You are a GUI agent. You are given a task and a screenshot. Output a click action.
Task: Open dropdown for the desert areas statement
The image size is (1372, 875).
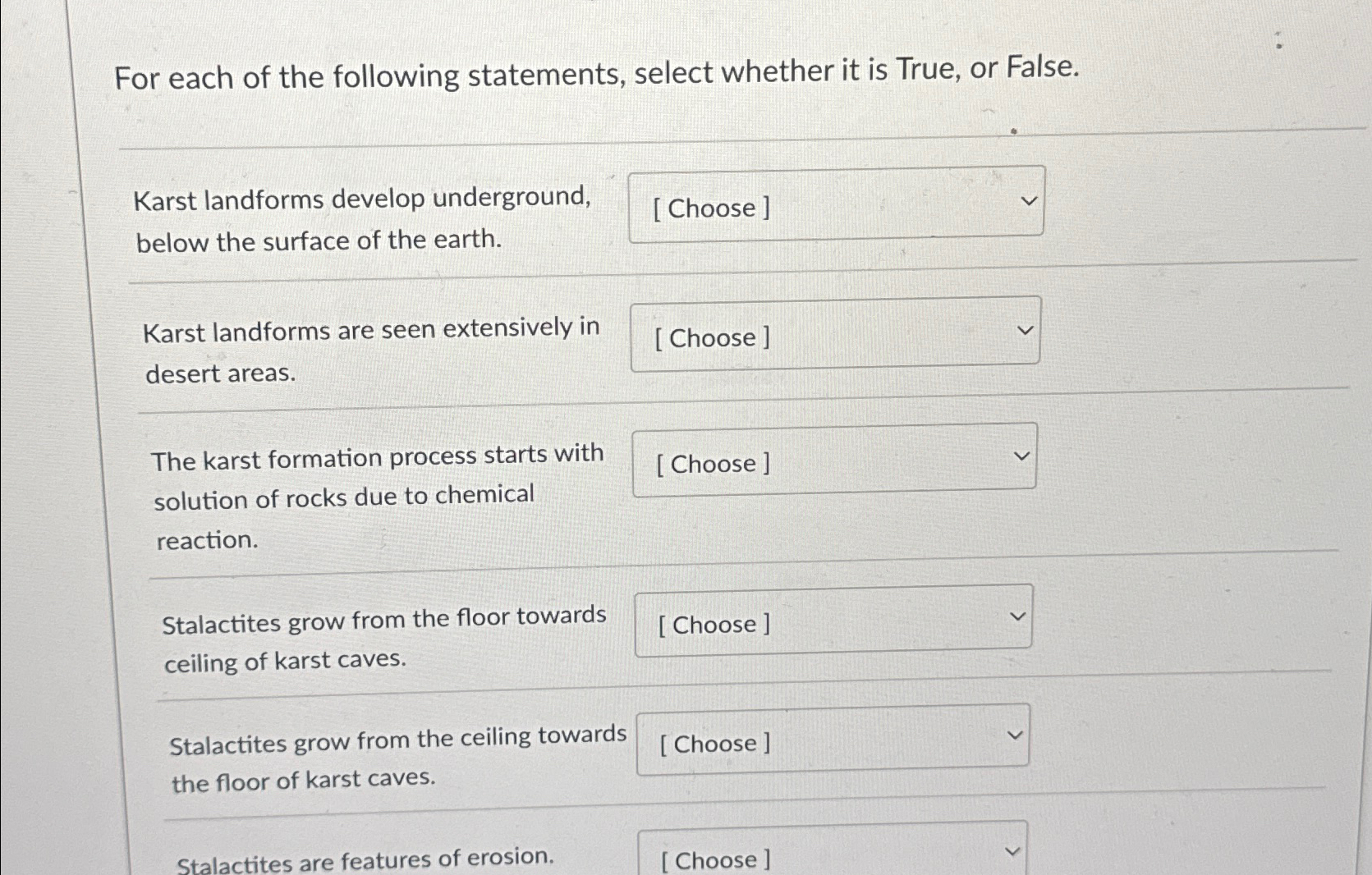[x=835, y=335]
